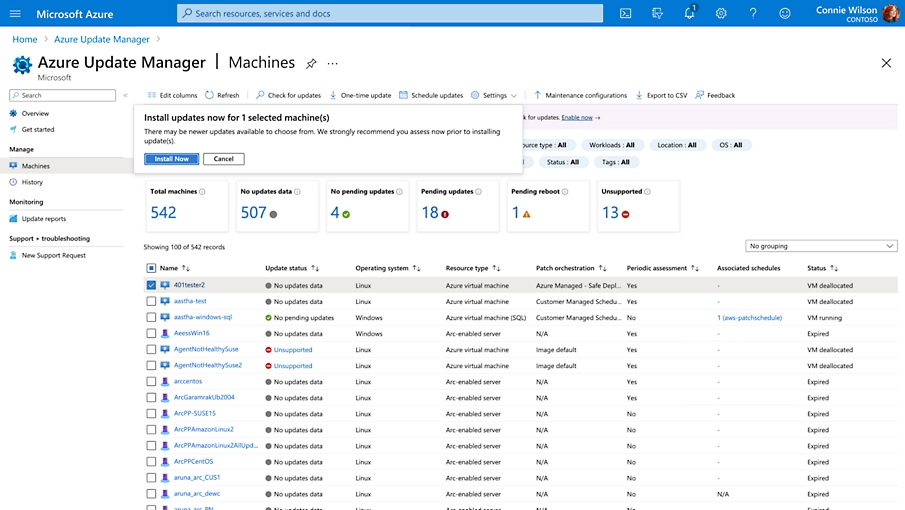Check the aastha-test row checkbox
905x510 pixels.
click(151, 301)
